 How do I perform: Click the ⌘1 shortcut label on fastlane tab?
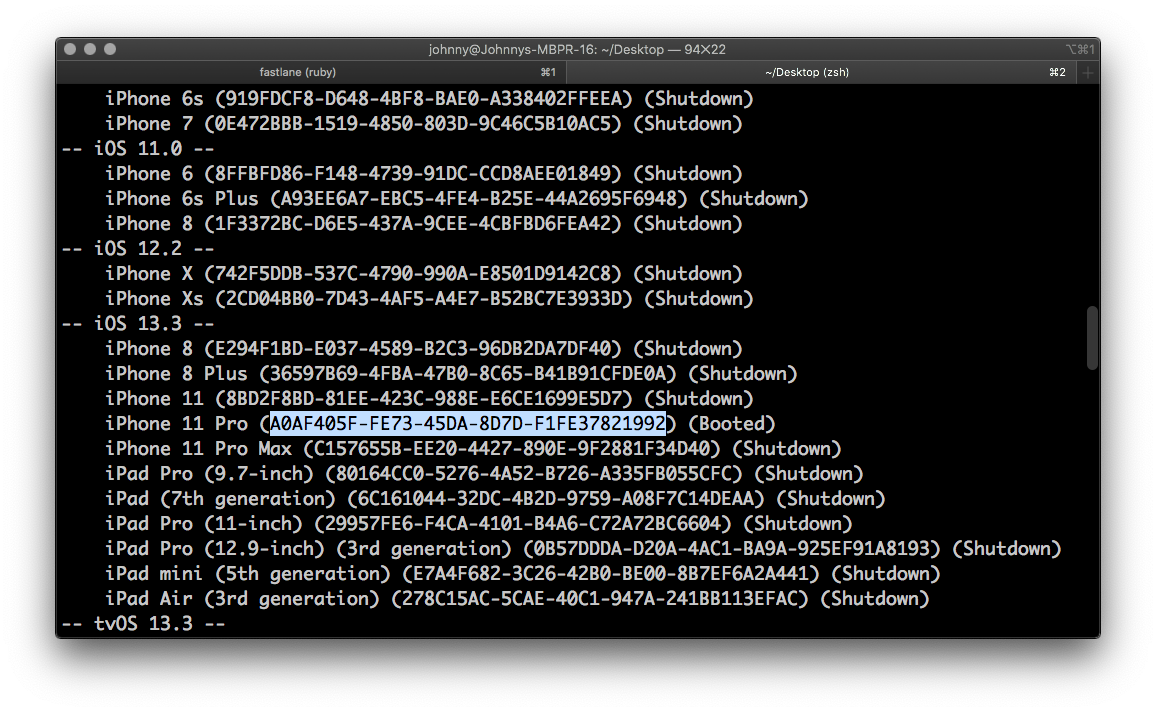coord(548,72)
